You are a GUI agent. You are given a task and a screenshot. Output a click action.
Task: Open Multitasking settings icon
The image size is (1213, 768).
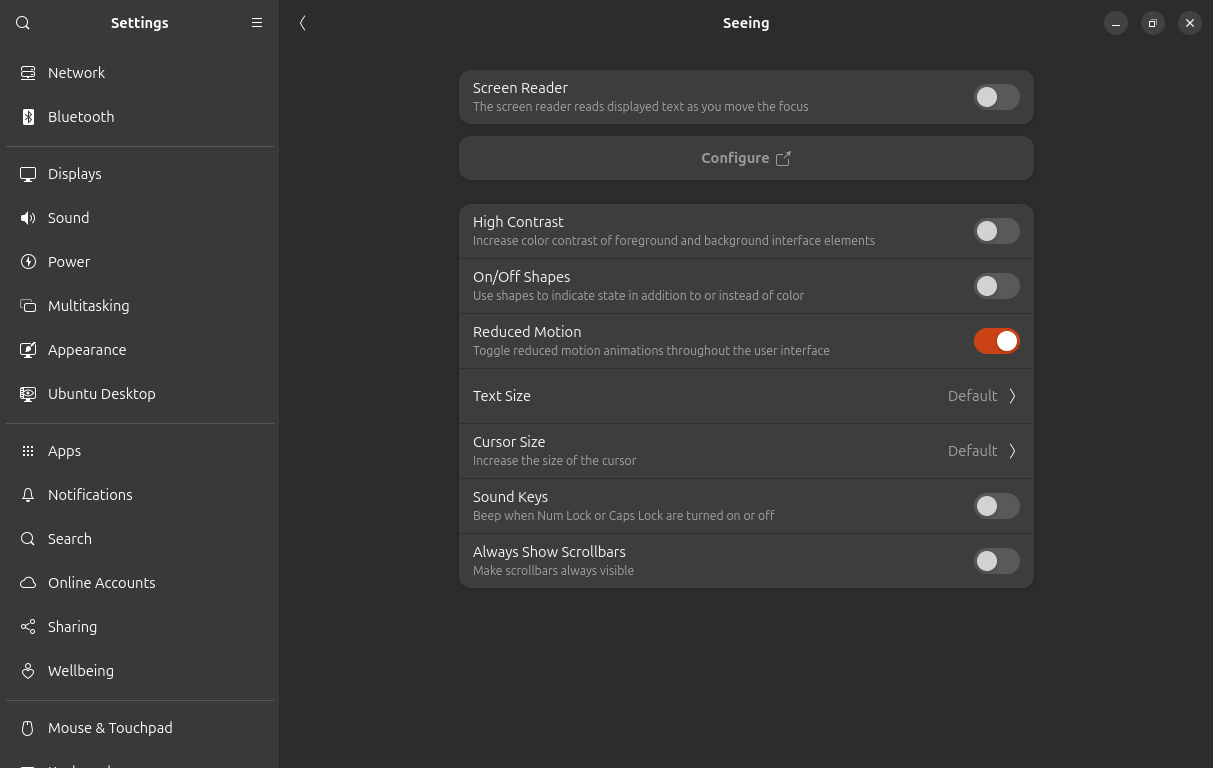point(27,305)
